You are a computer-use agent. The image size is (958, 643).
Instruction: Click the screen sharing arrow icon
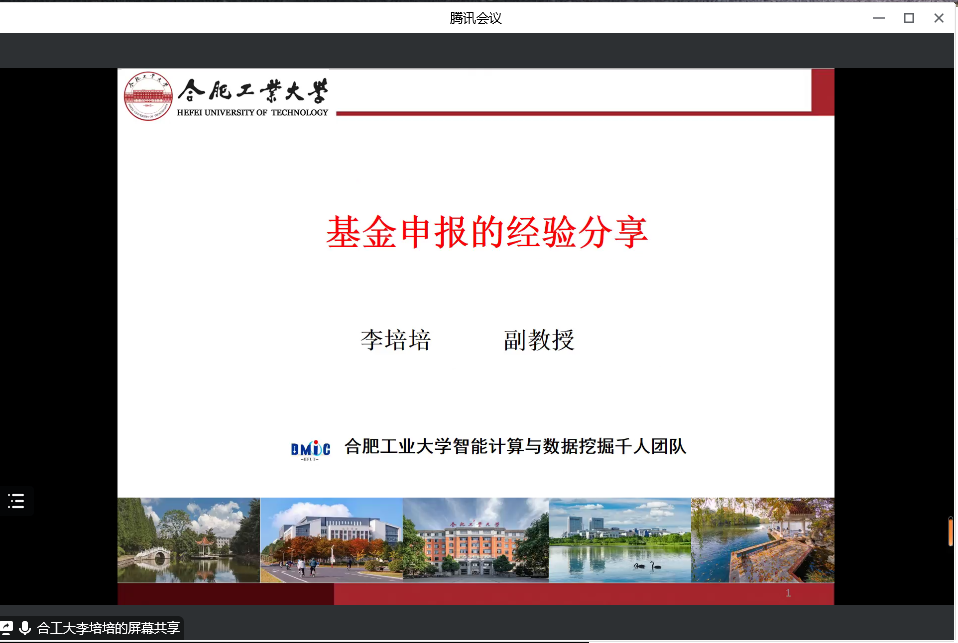(7, 628)
